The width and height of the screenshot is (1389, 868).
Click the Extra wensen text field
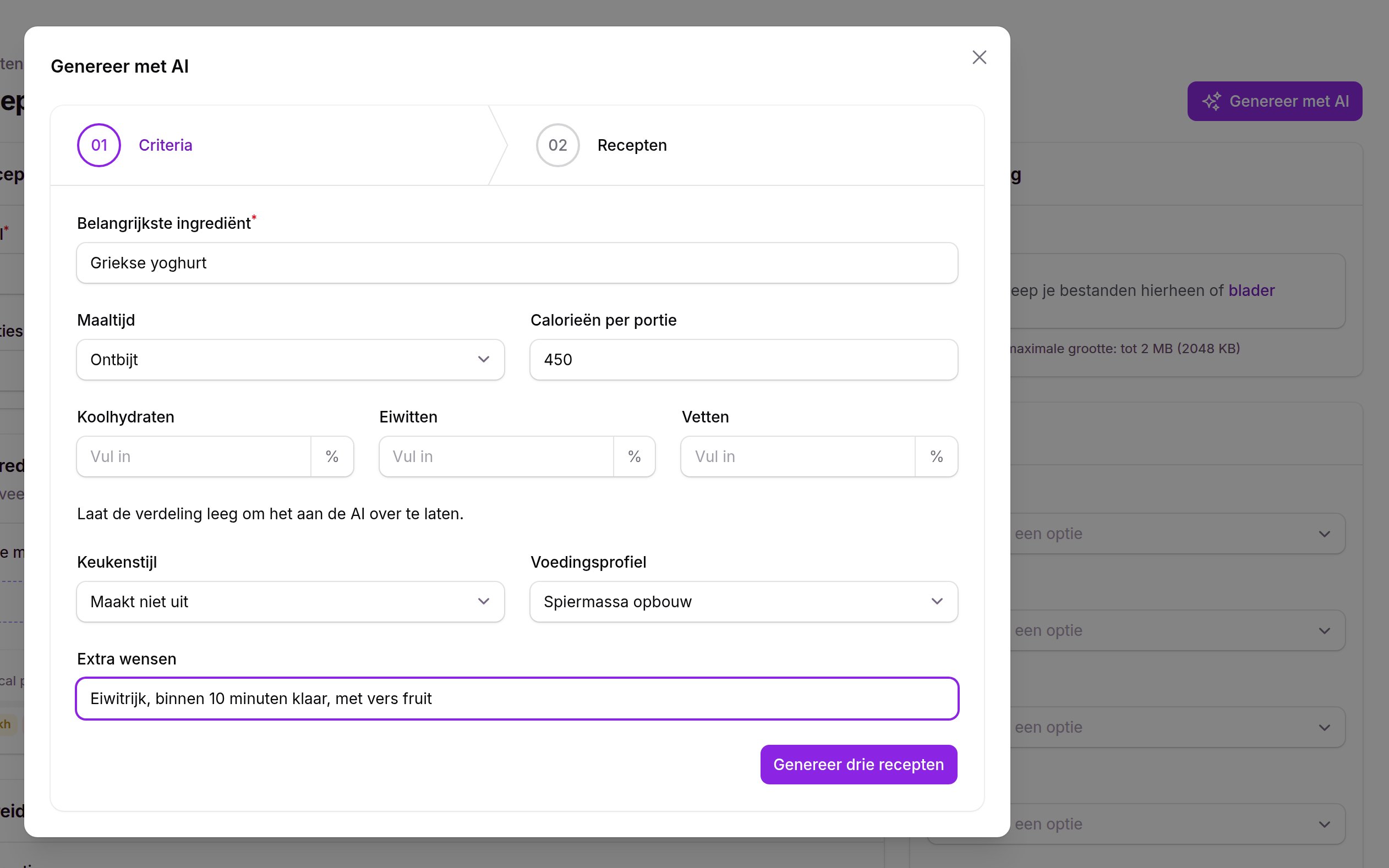tap(517, 699)
